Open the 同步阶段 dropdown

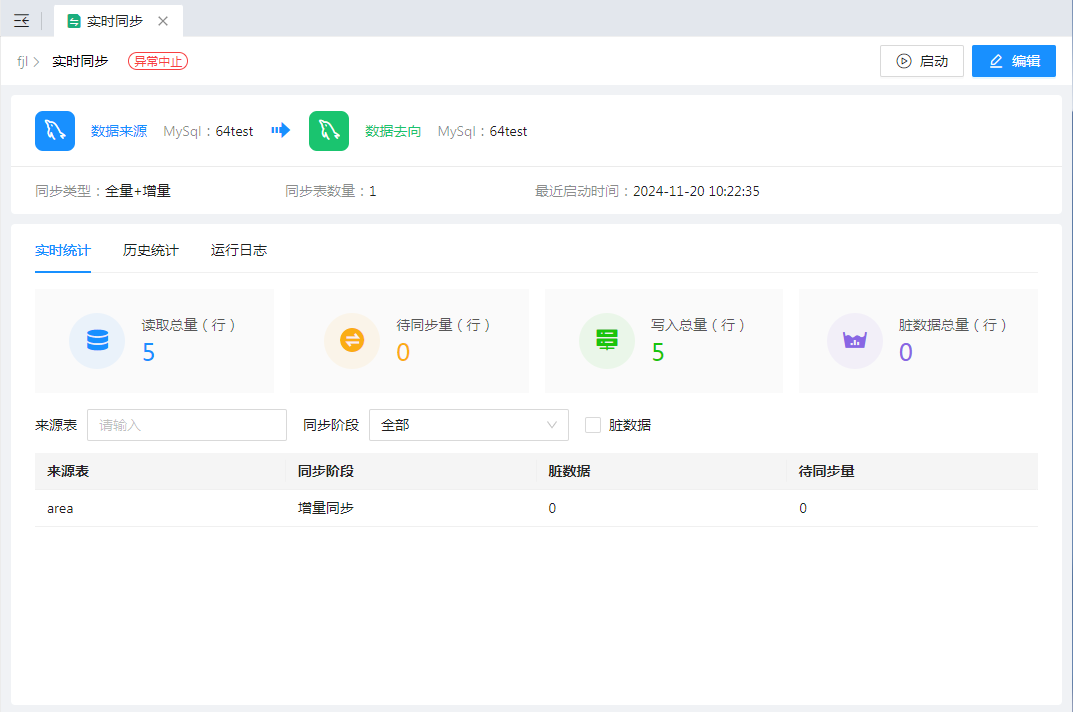coord(468,425)
